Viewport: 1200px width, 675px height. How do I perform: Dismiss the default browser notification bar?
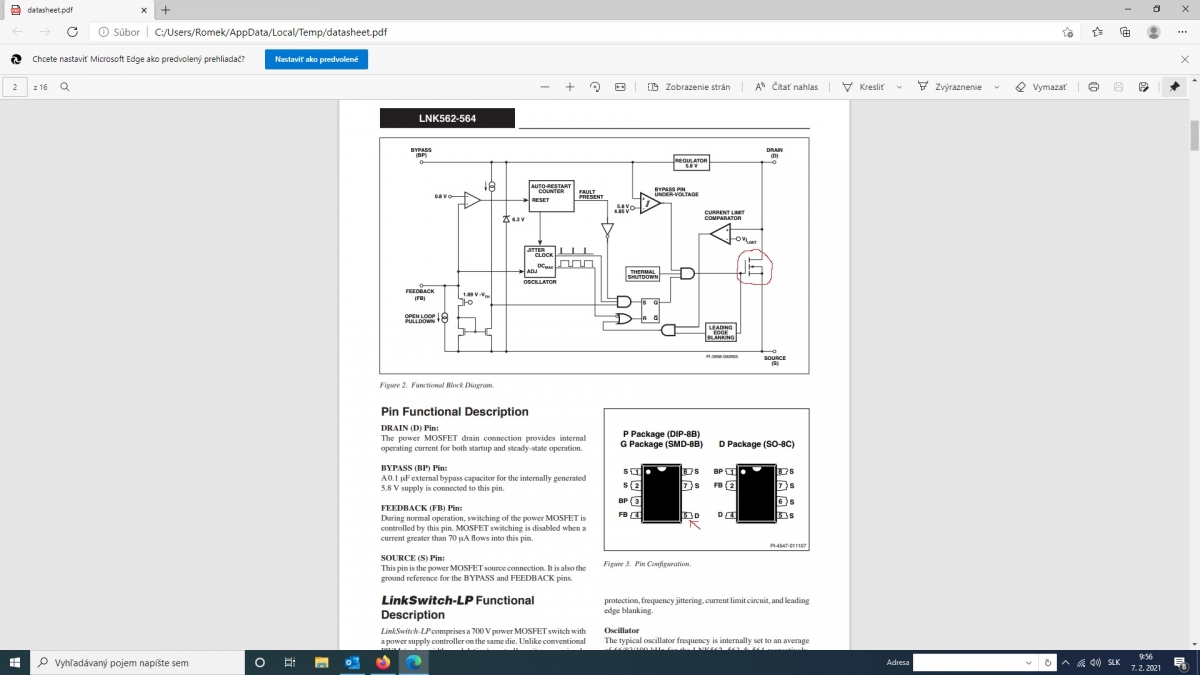coord(1185,60)
